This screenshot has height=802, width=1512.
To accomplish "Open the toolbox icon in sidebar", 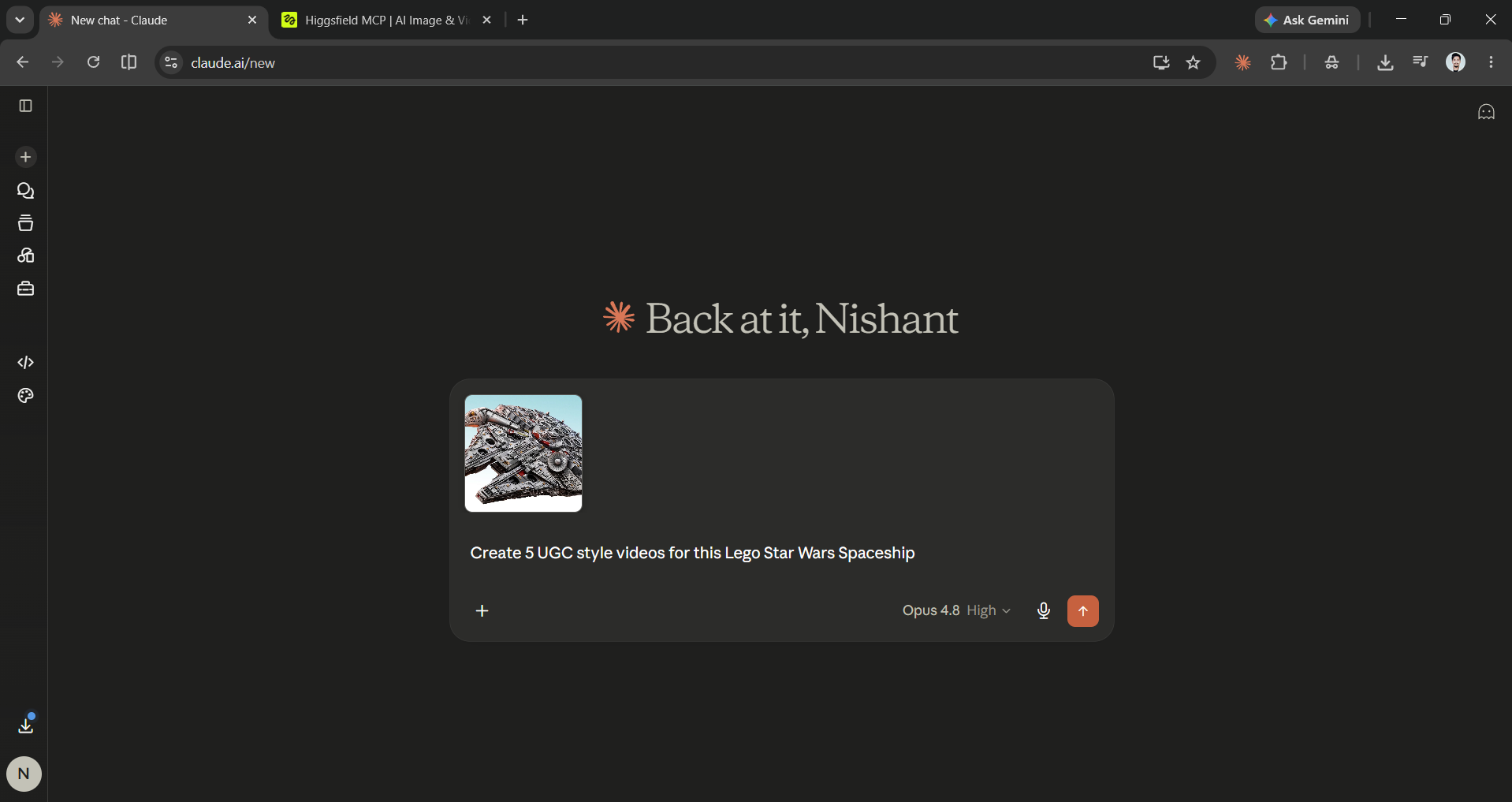I will (x=25, y=289).
